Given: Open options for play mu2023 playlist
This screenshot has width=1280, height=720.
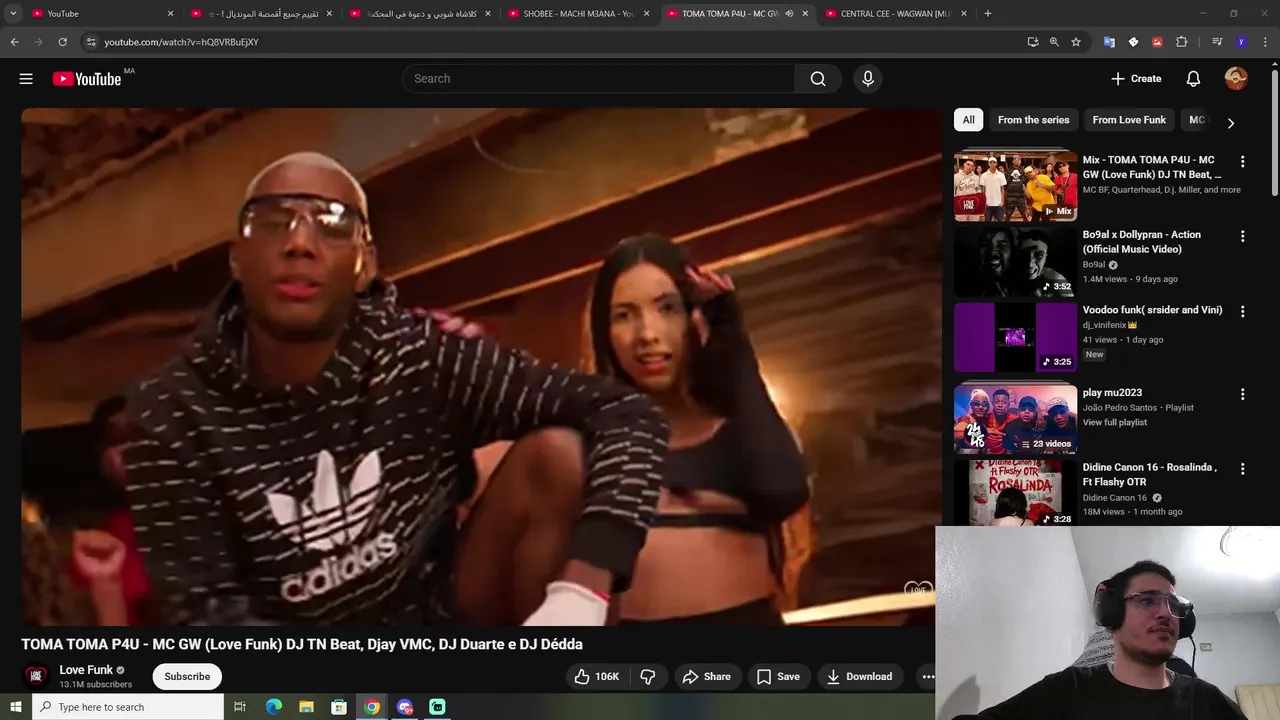Looking at the screenshot, I should coord(1242,394).
